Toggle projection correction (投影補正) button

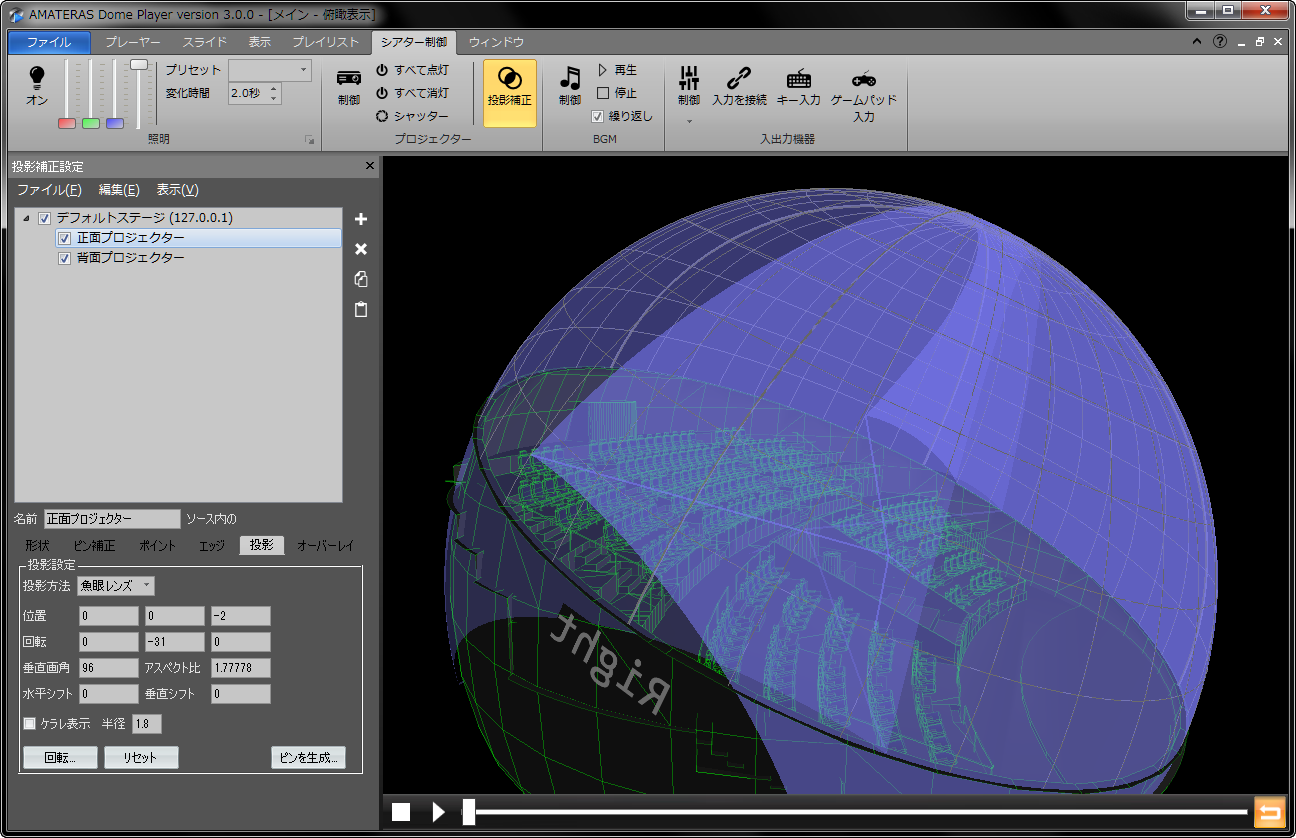pos(510,92)
